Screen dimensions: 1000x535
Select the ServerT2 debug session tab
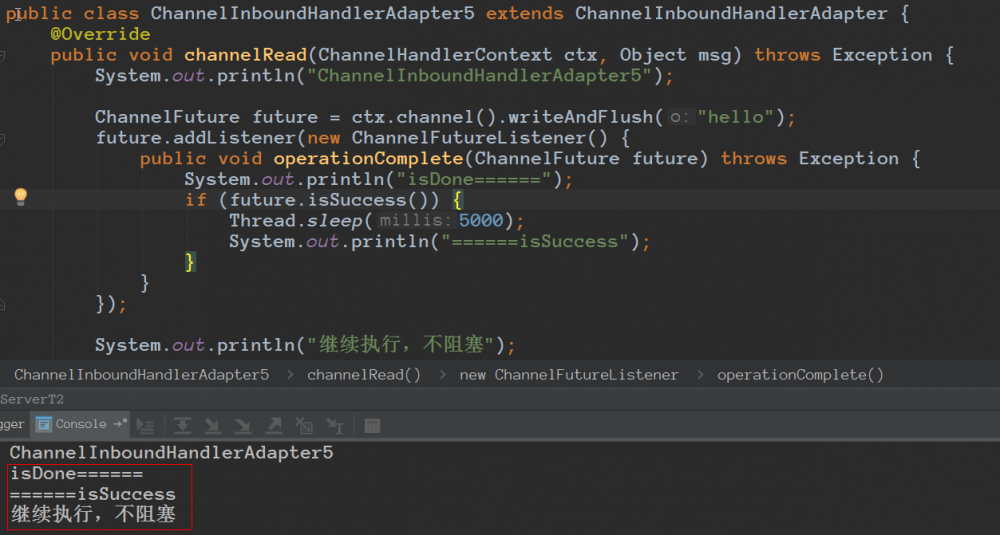(x=32, y=399)
